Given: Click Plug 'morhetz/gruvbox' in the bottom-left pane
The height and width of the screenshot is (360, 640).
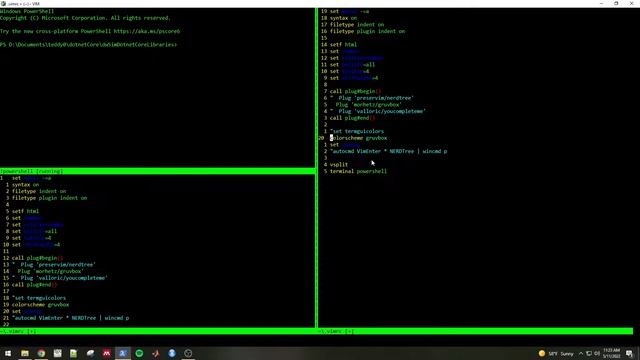Looking at the screenshot, I should tap(50, 271).
